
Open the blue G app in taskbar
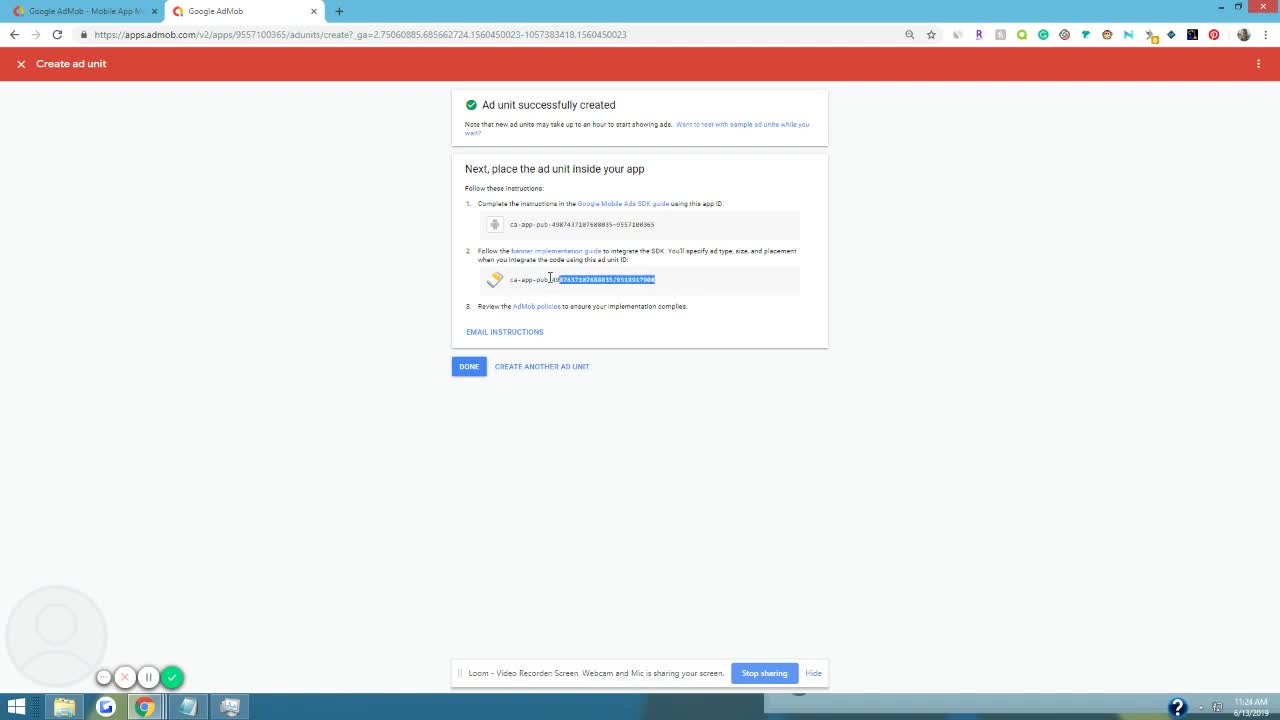[x=105, y=707]
